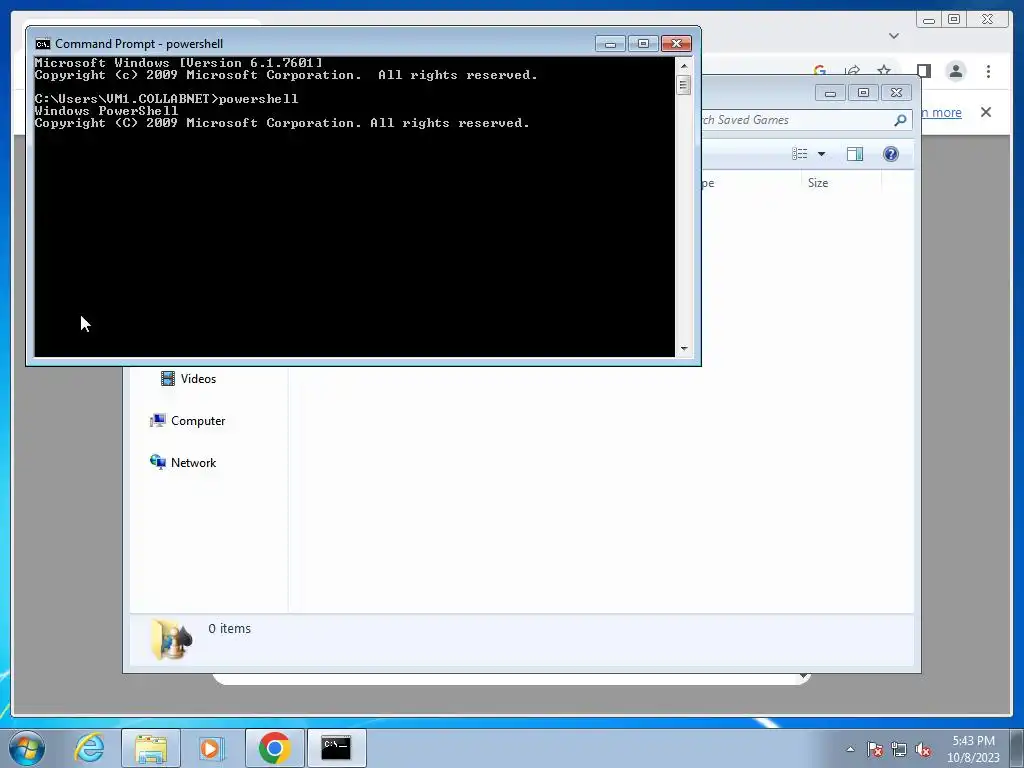Select Videos in Explorer navigation pane
Image resolution: width=1024 pixels, height=768 pixels.
[189, 379]
